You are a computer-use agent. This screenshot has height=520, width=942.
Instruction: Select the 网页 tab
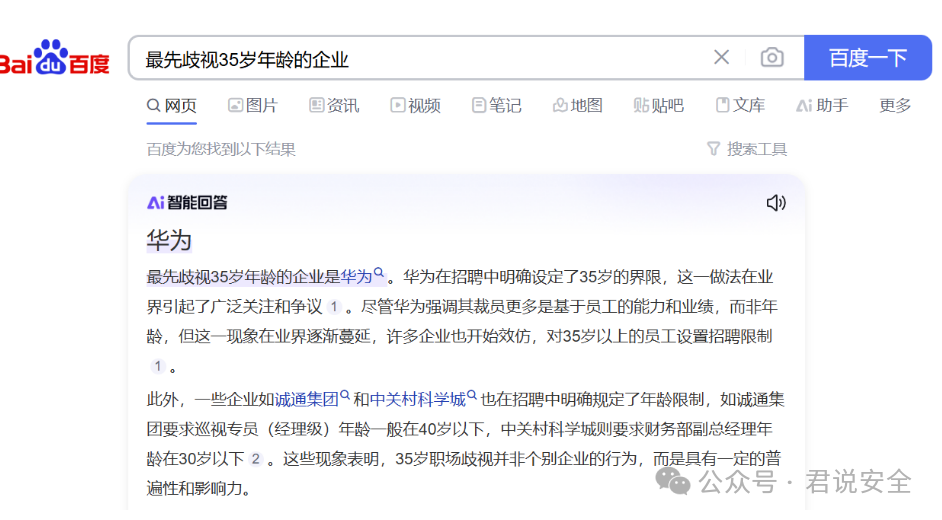172,106
